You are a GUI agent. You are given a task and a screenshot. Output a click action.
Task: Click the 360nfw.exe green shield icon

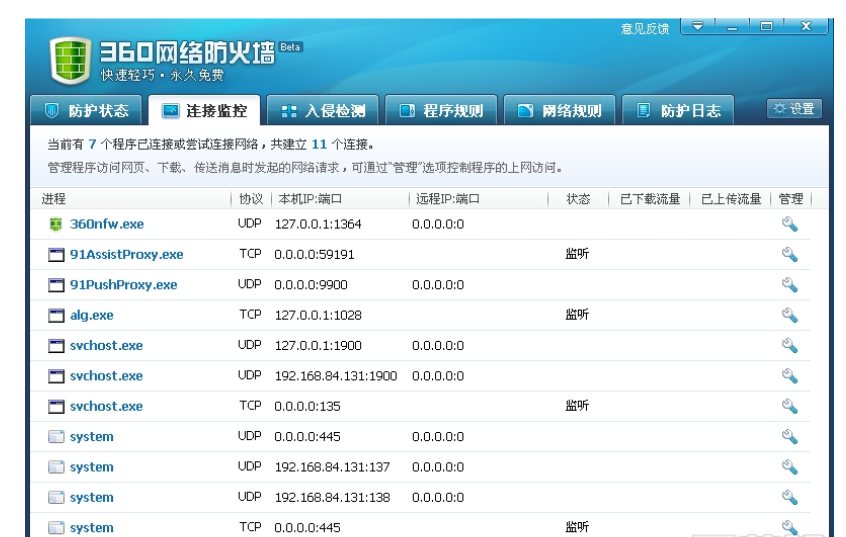click(x=56, y=224)
